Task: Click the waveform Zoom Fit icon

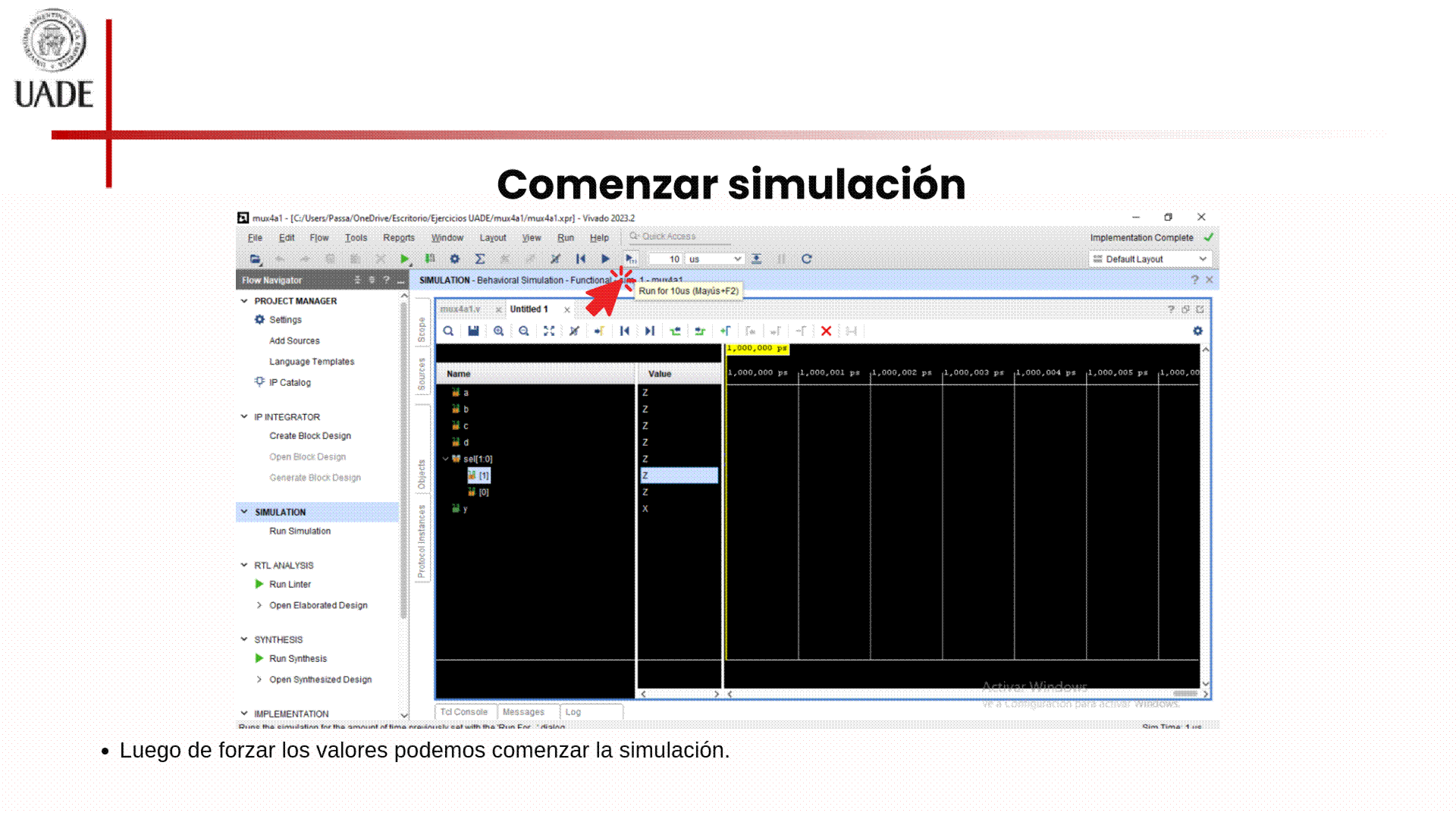Action: coord(549,331)
